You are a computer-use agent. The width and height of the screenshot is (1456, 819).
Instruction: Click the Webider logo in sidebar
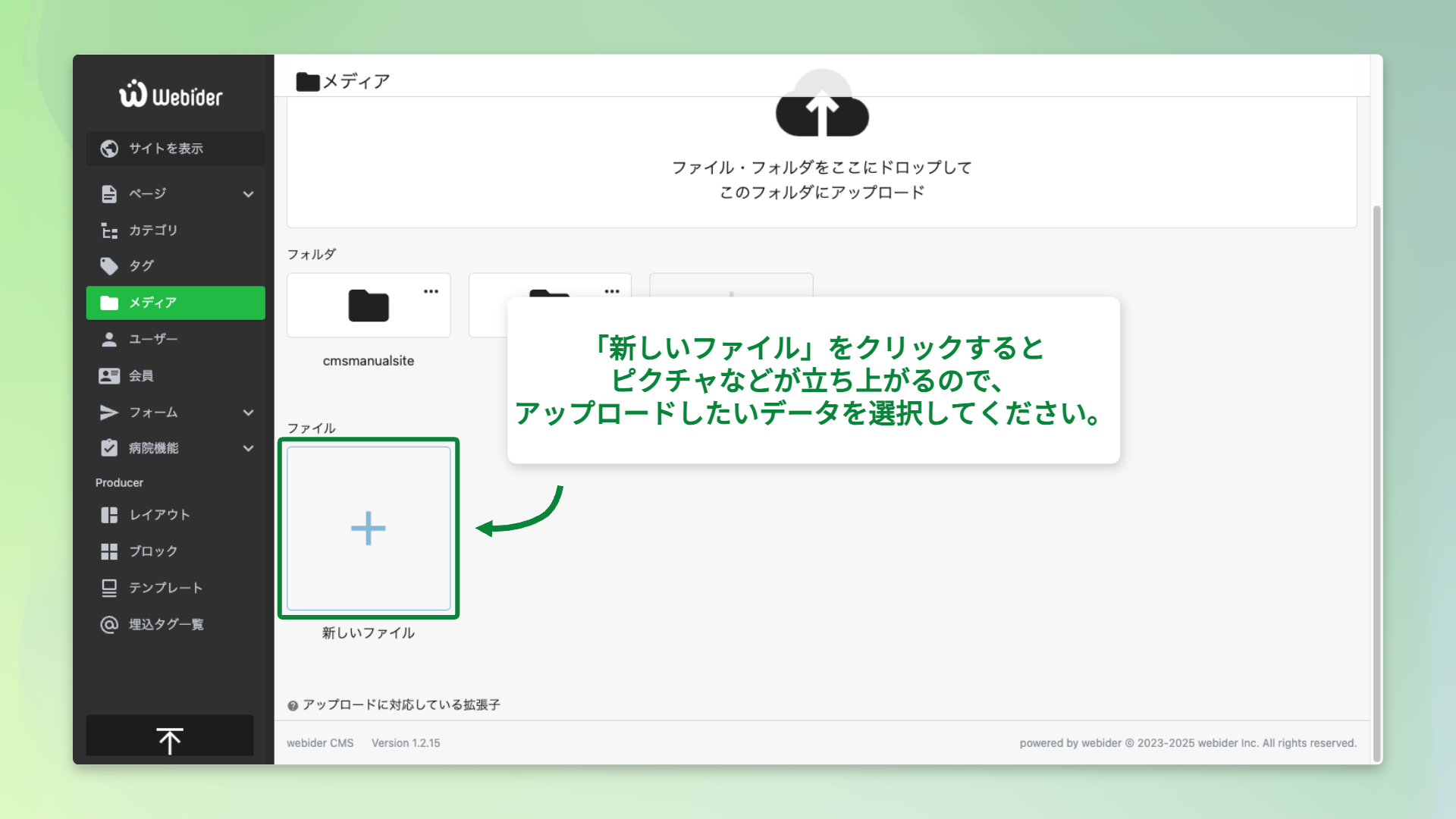point(171,95)
